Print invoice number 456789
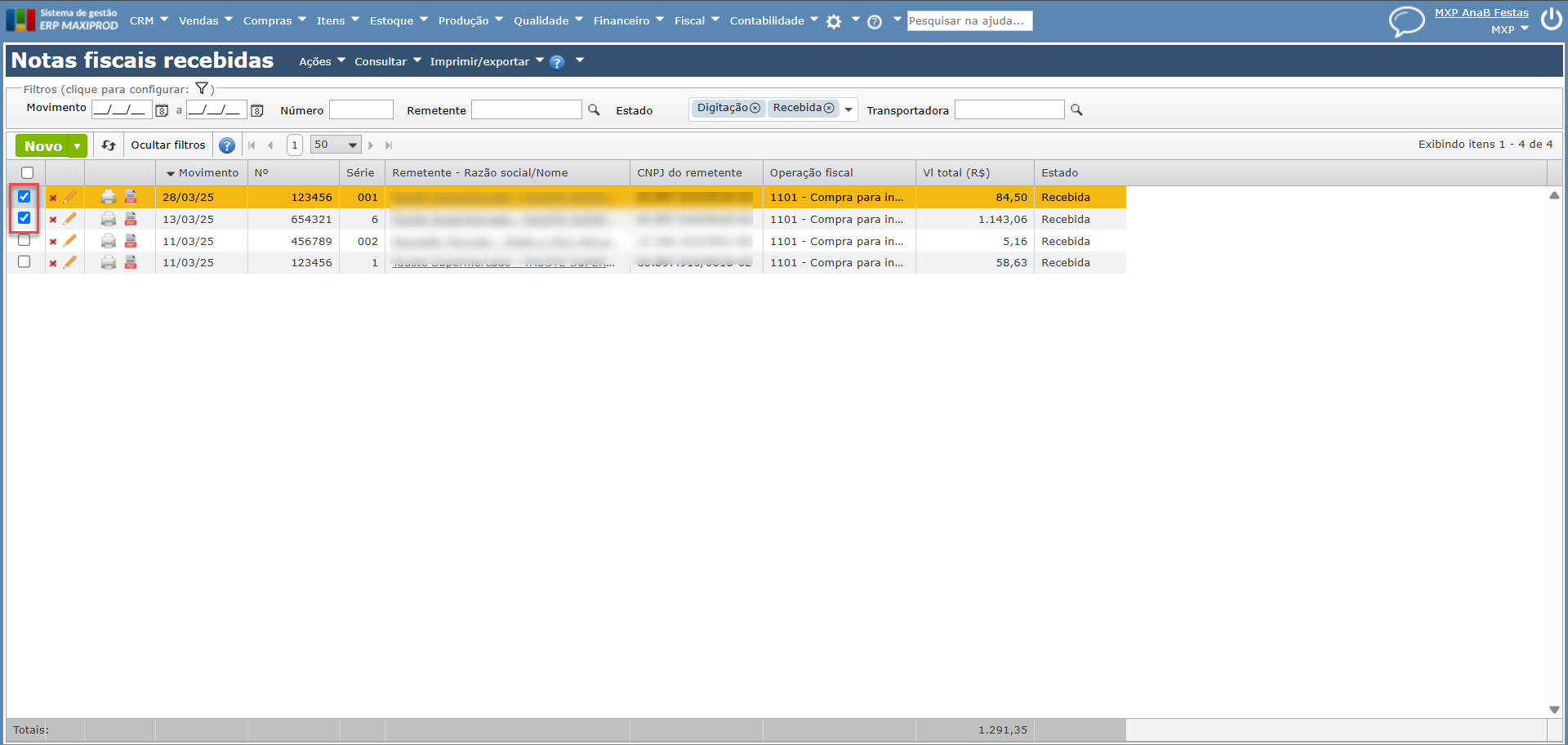This screenshot has height=745, width=1568. point(108,241)
